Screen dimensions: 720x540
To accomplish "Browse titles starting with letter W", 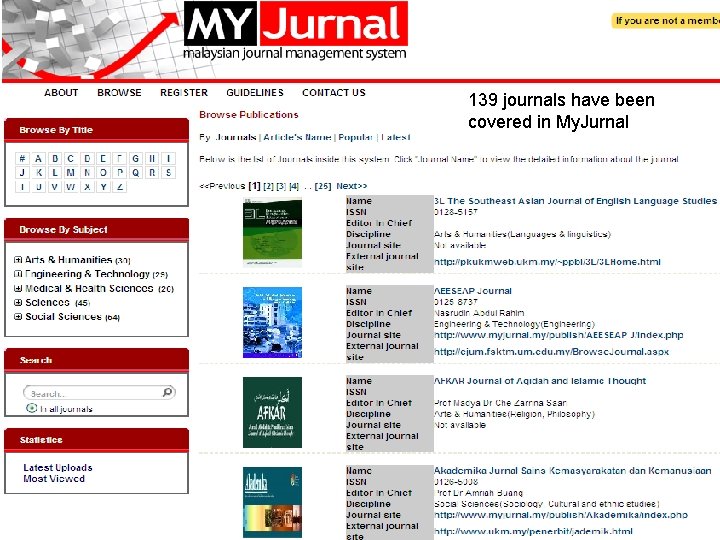I will (x=71, y=187).
